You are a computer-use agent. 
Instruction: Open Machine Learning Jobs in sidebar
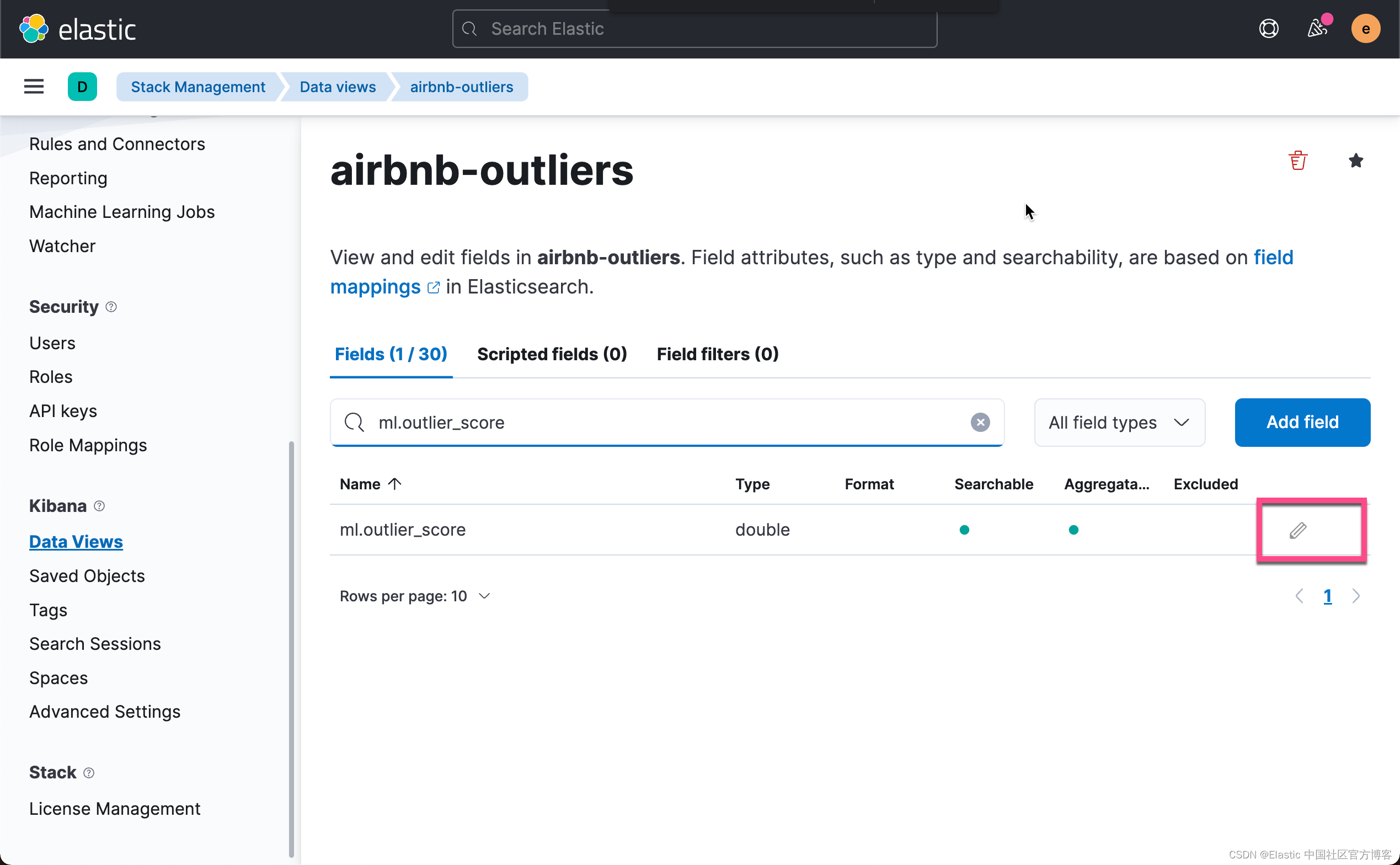tap(122, 212)
